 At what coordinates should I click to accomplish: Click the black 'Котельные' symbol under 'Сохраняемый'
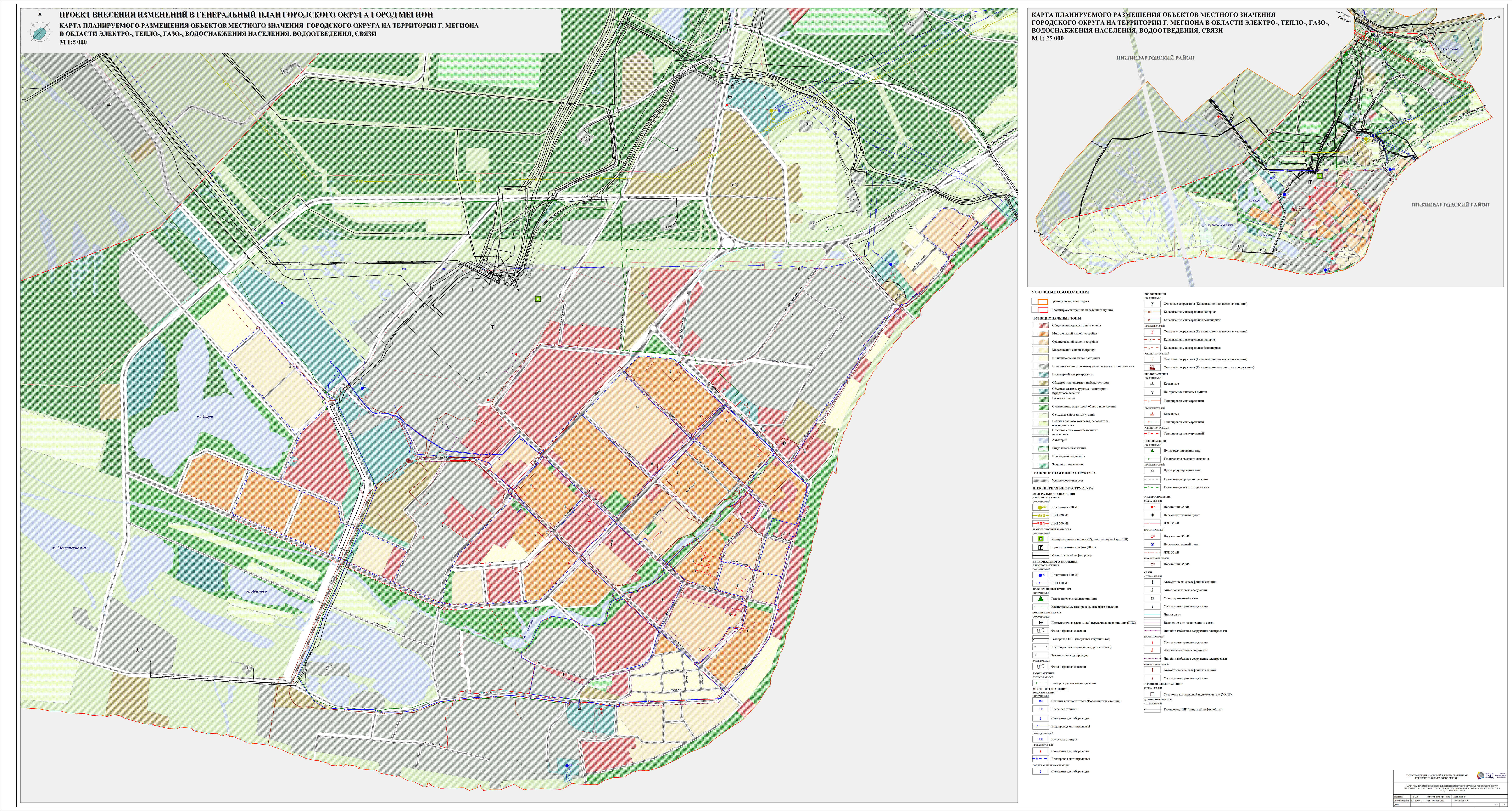(x=1152, y=384)
